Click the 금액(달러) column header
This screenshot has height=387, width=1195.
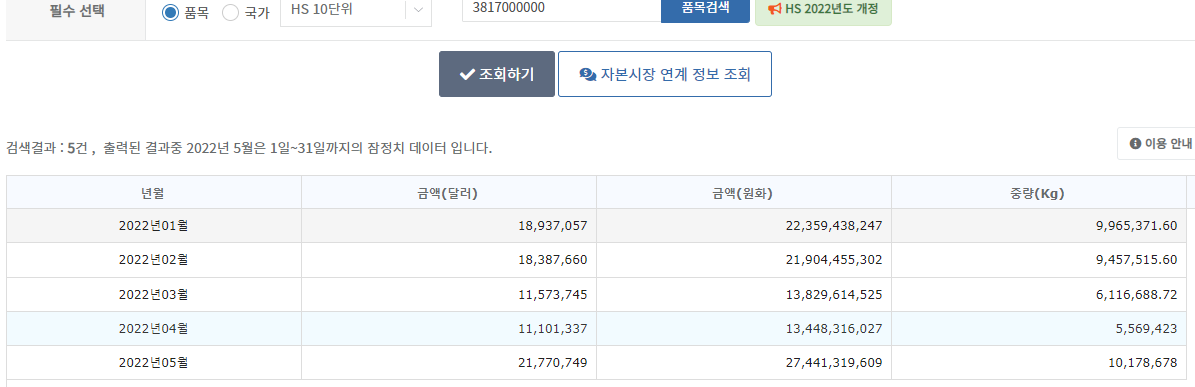(x=449, y=193)
